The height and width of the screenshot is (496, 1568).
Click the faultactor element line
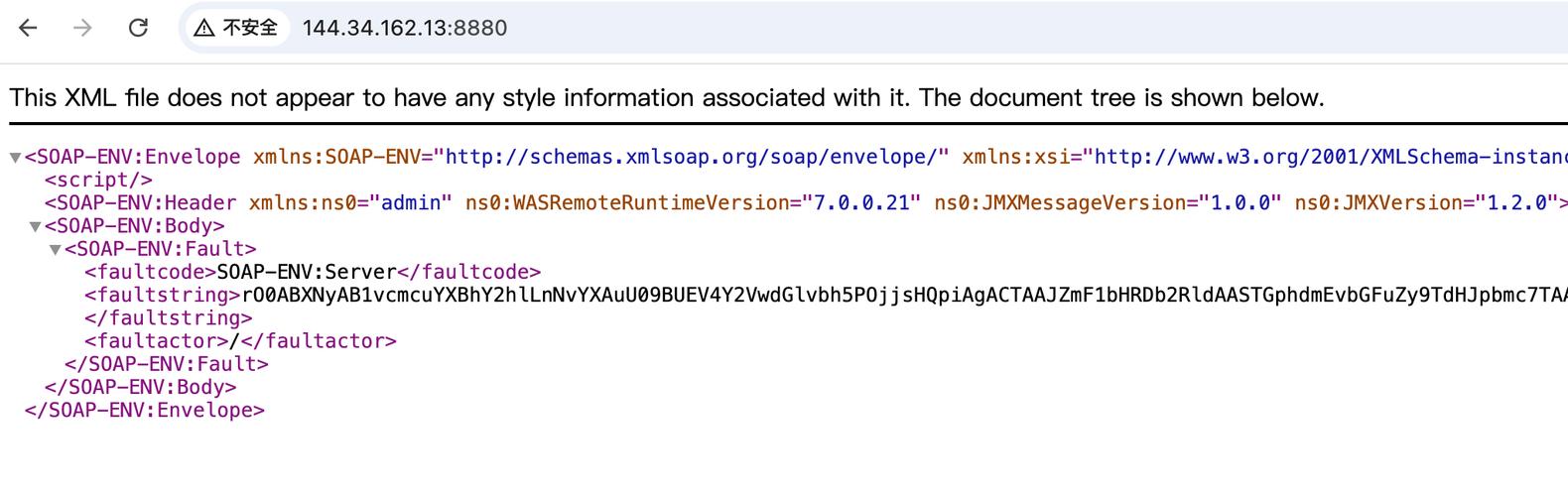coord(240,341)
